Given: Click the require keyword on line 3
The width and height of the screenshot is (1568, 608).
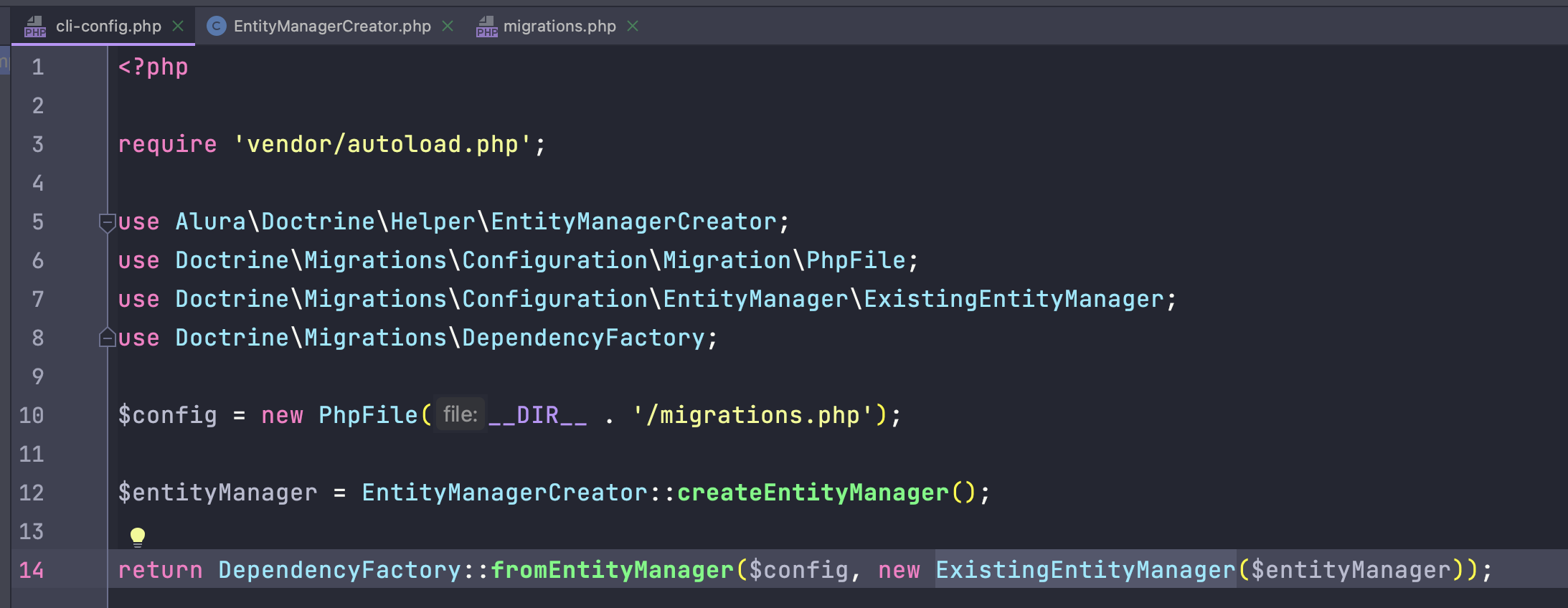Looking at the screenshot, I should (x=168, y=144).
